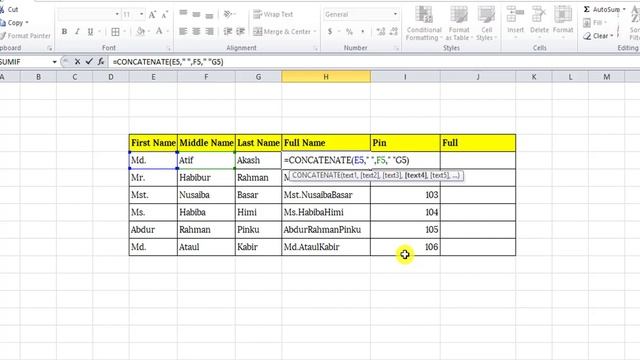640x360 pixels.
Task: Click the Copy command
Action: tap(14, 22)
